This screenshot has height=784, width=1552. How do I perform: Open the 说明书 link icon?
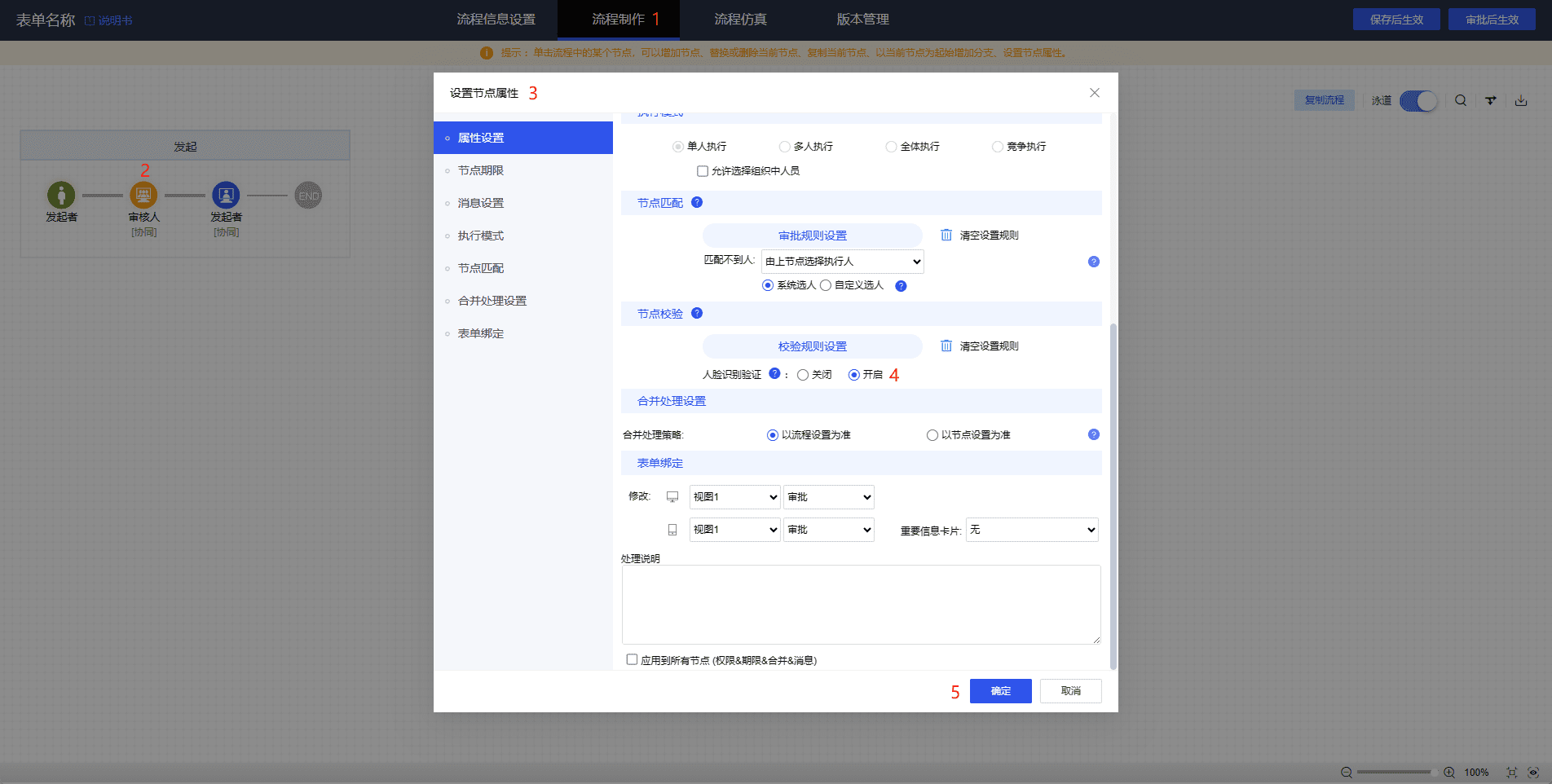(x=90, y=20)
